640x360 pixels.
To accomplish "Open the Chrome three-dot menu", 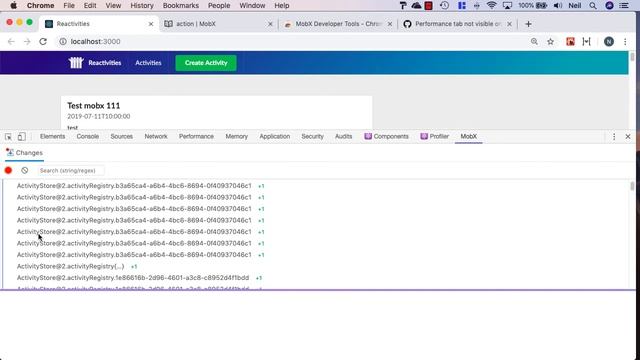I will (625, 42).
